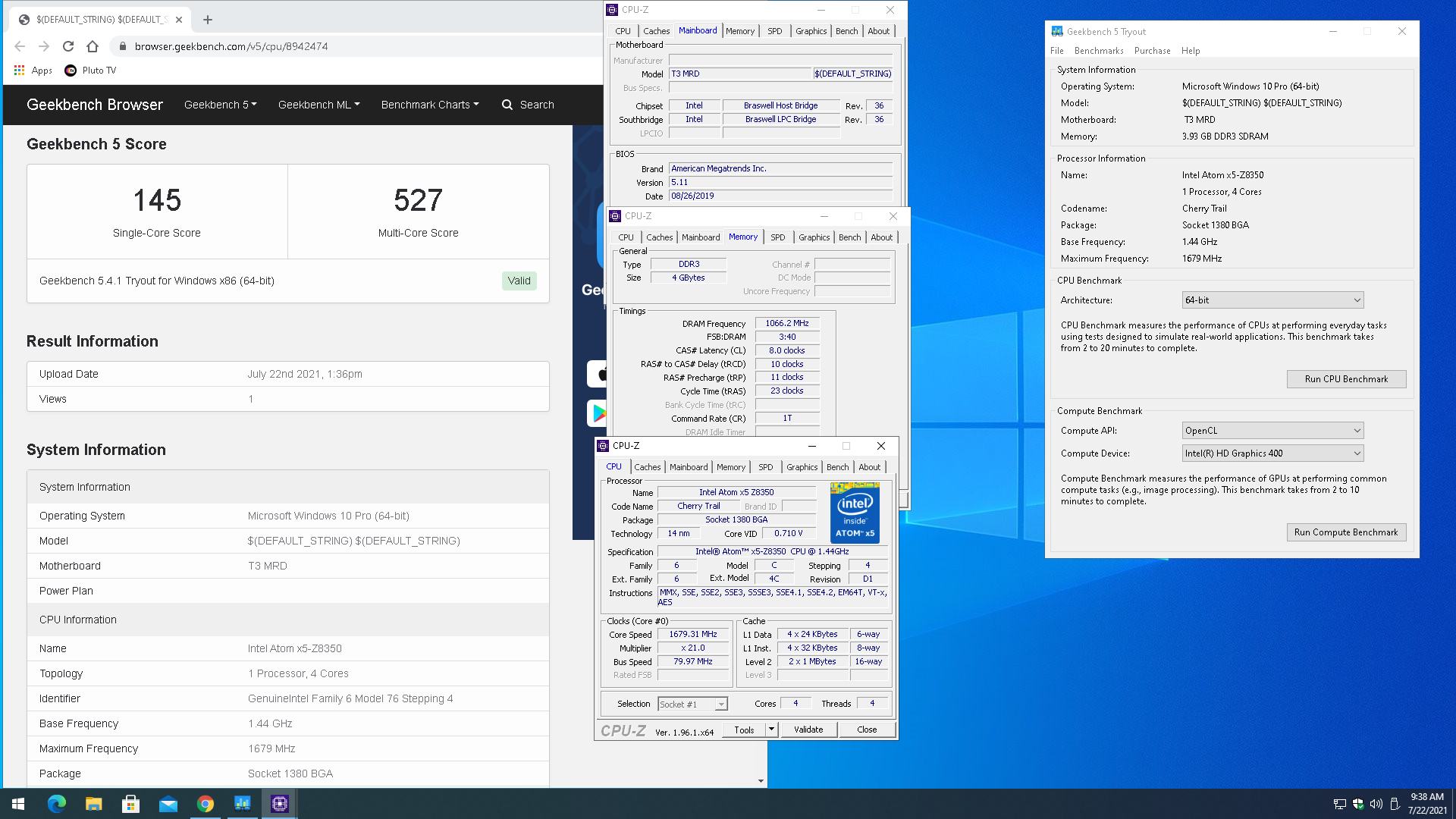
Task: Open the Benchmark Charts dropdown menu
Action: [430, 105]
